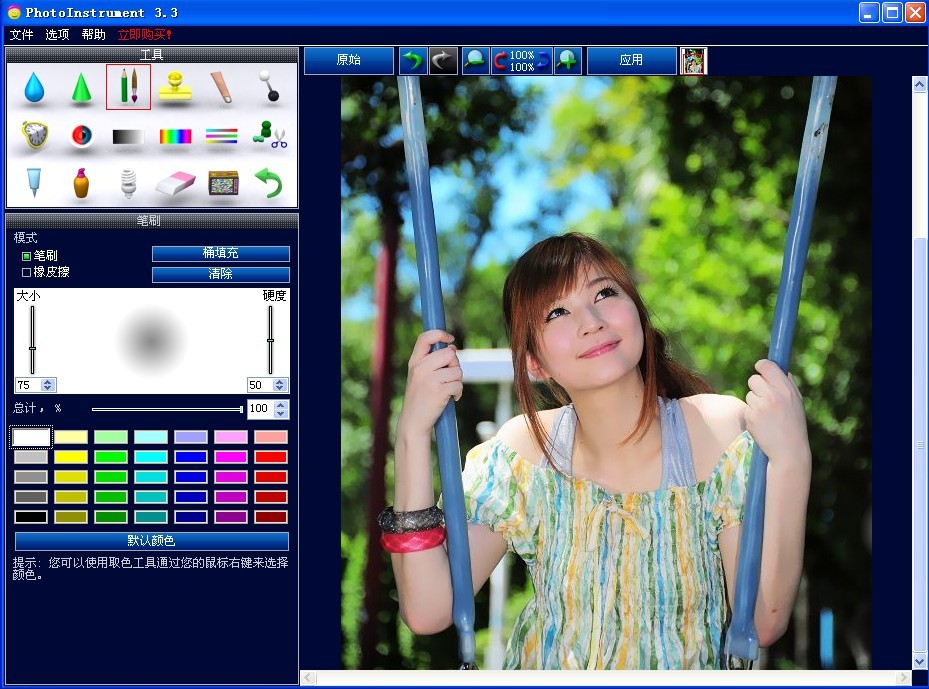Increase the 总计 percent stepper value
The height and width of the screenshot is (689, 929).
[x=281, y=404]
